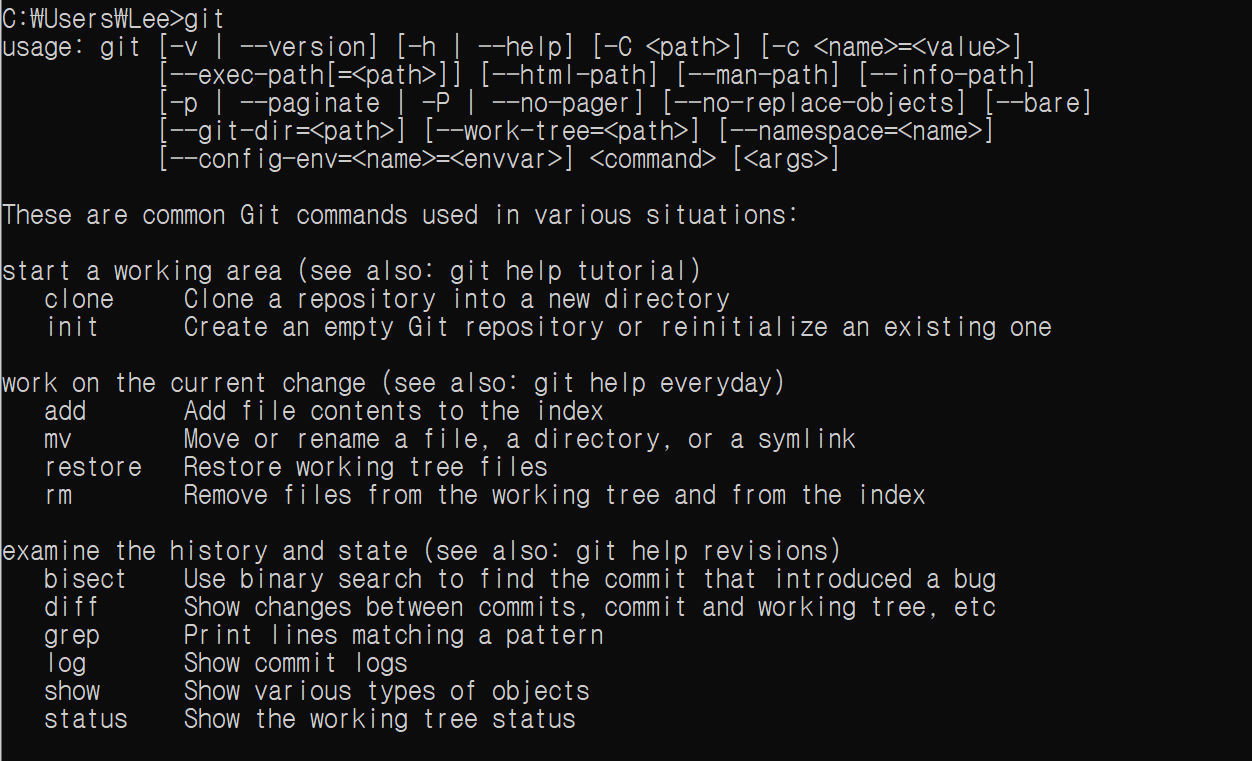Click the 'clone' command name
The width and height of the screenshot is (1252, 761).
point(79,299)
